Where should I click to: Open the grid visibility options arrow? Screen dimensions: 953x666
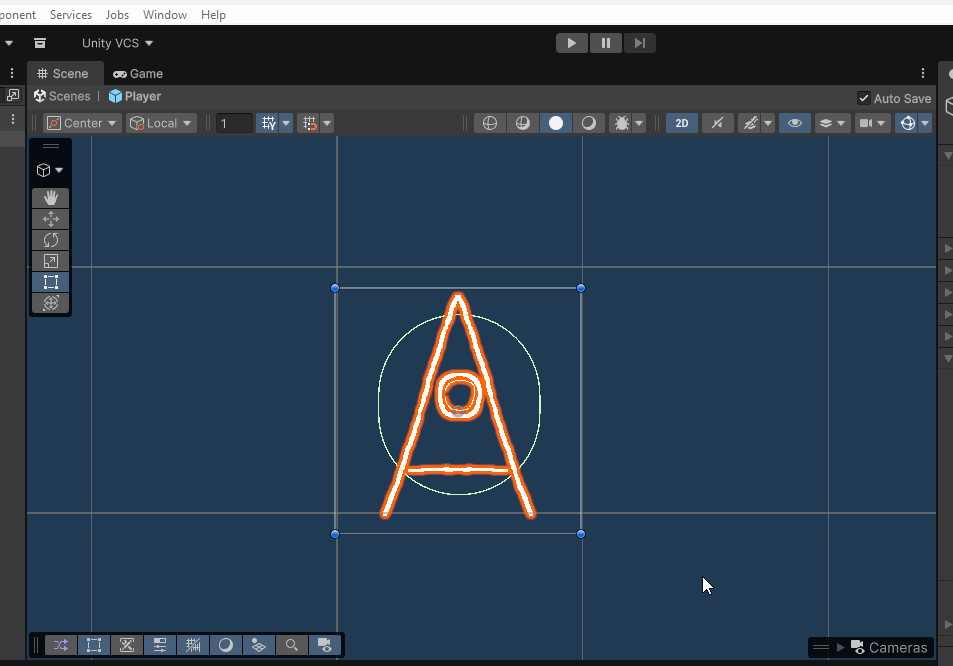[286, 123]
